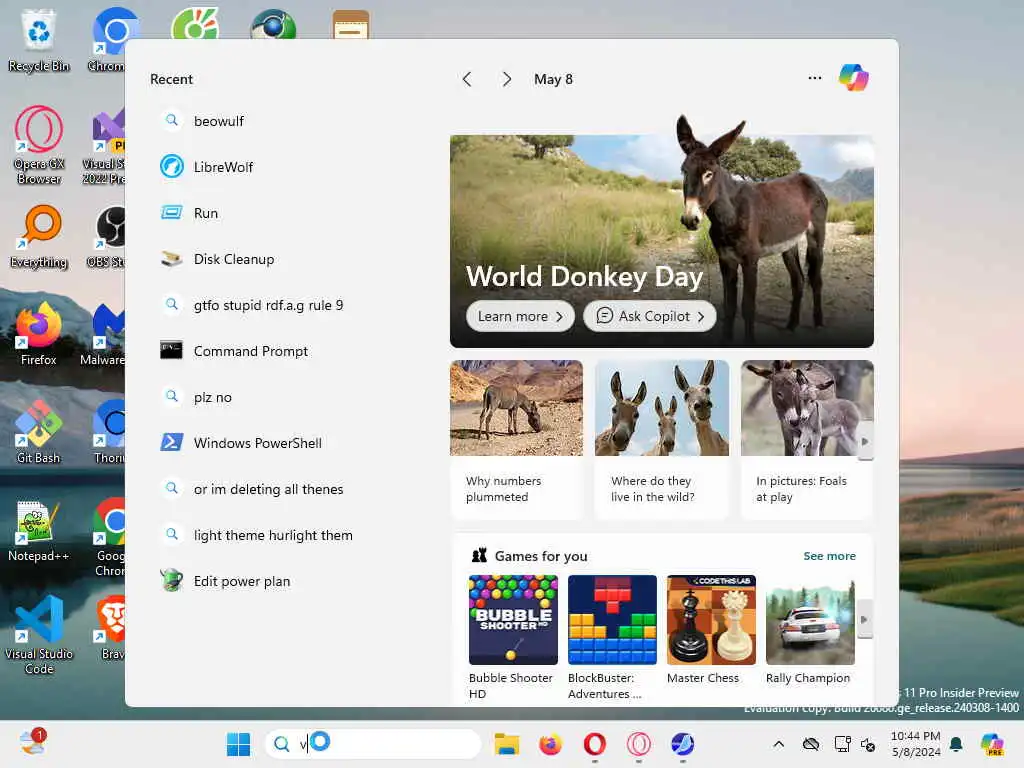The width and height of the screenshot is (1024, 768).
Task: Open File Explorer from taskbar
Action: (x=507, y=744)
